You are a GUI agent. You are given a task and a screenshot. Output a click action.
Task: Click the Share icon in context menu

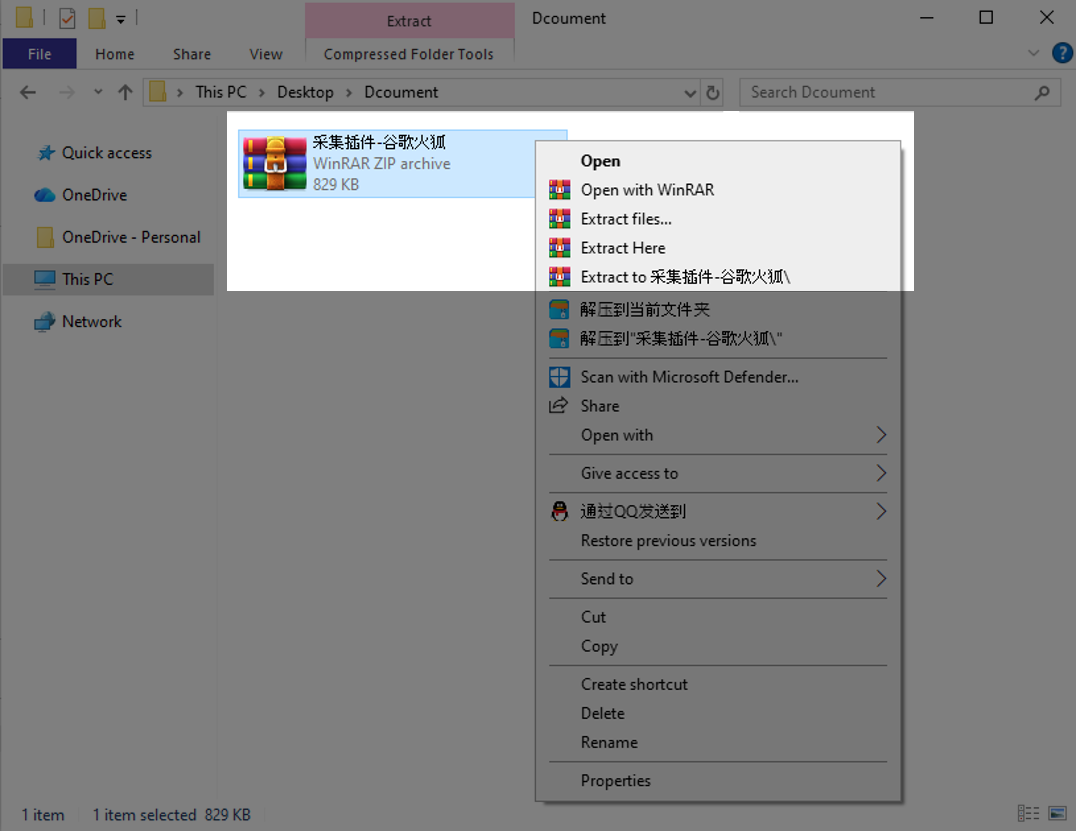click(559, 406)
